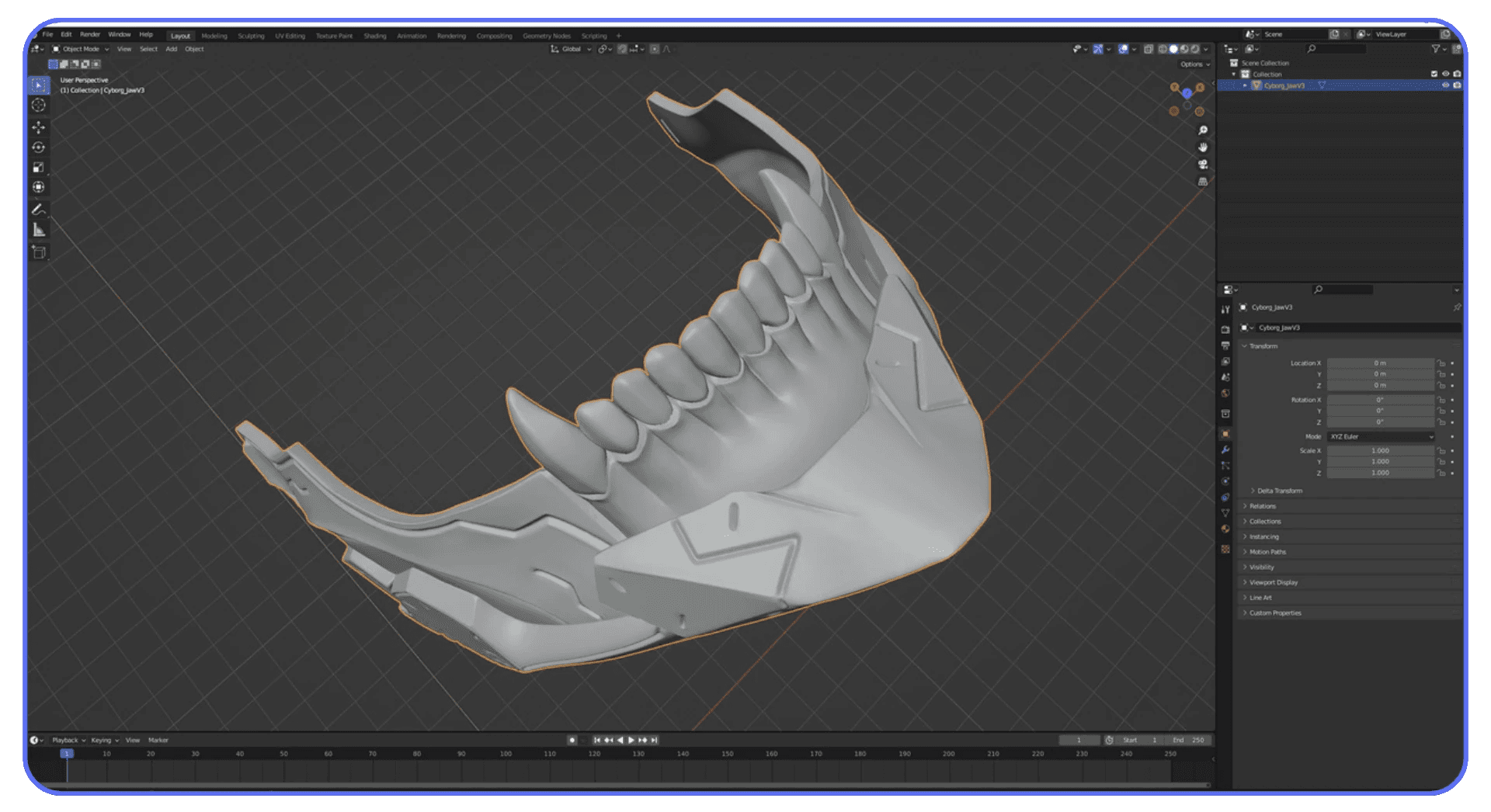Open the Object Mode dropdown
The width and height of the screenshot is (1491, 812).
82,49
